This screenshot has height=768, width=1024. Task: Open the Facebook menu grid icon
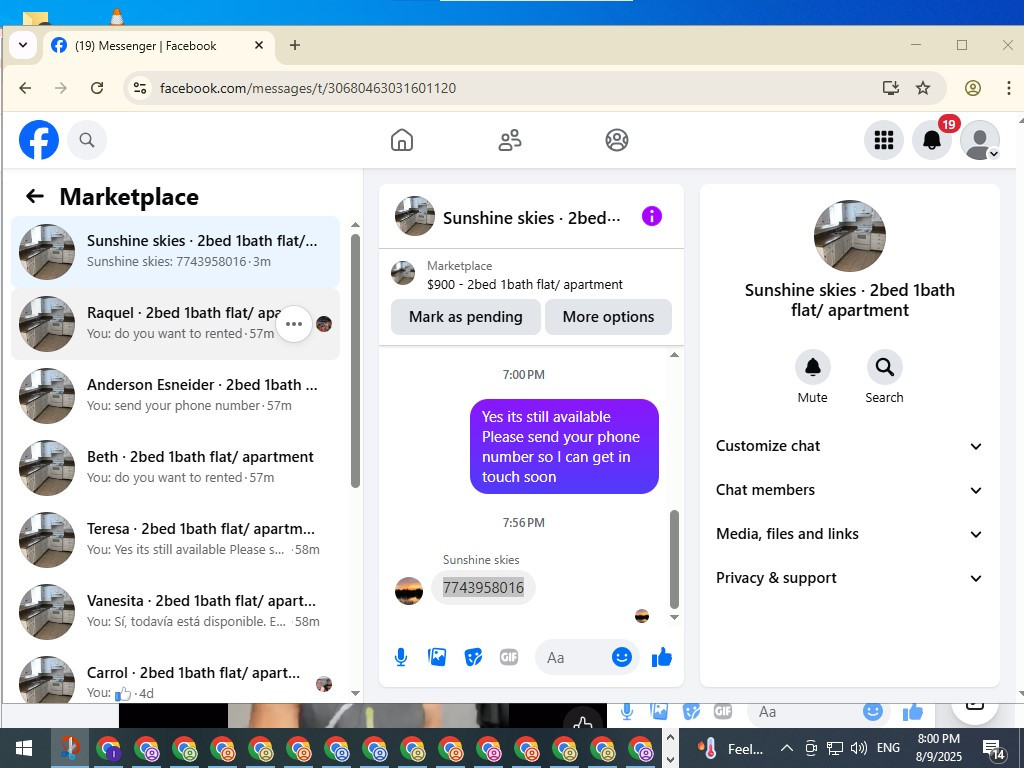[x=884, y=140]
